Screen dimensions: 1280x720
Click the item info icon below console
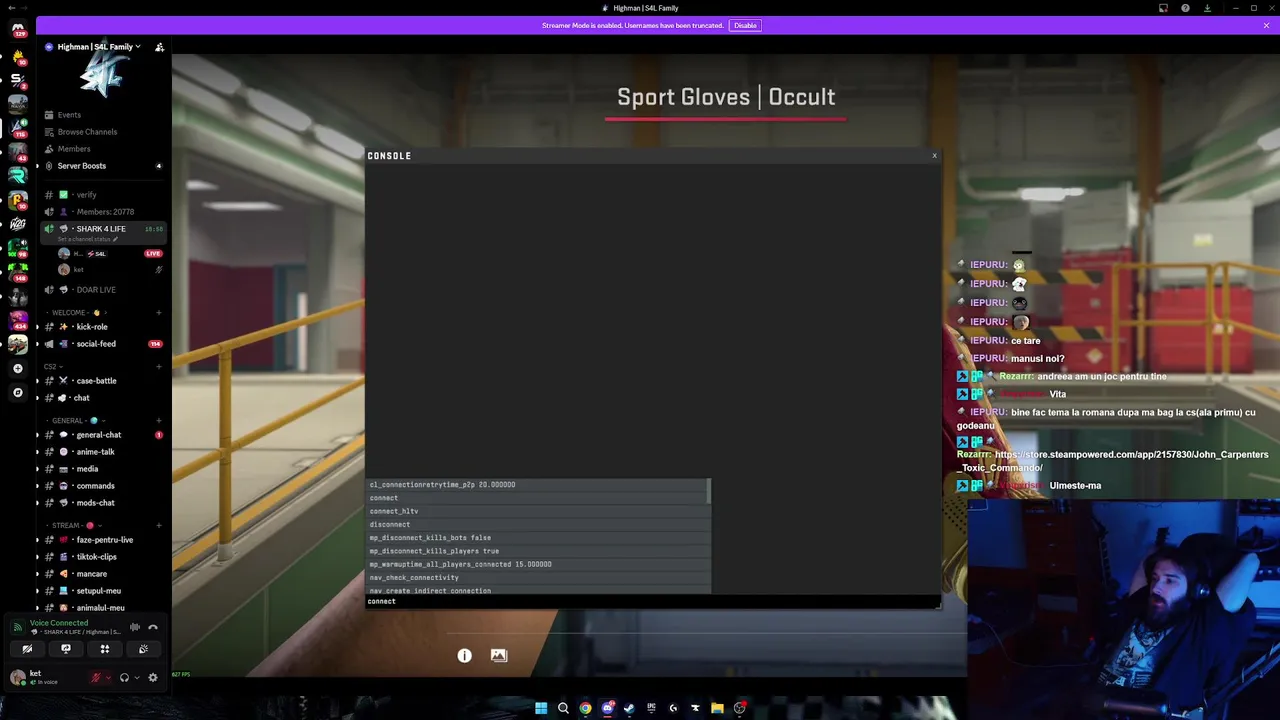[465, 656]
